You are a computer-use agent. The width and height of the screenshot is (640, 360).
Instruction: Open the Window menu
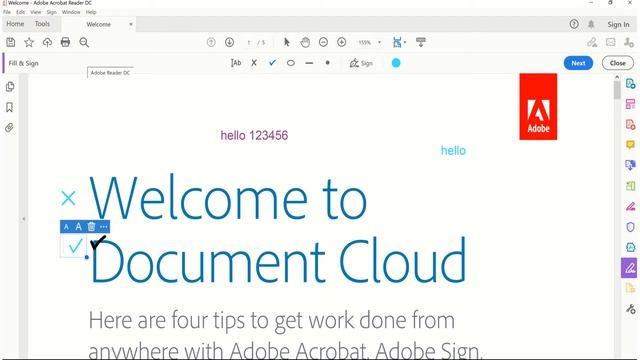click(71, 12)
